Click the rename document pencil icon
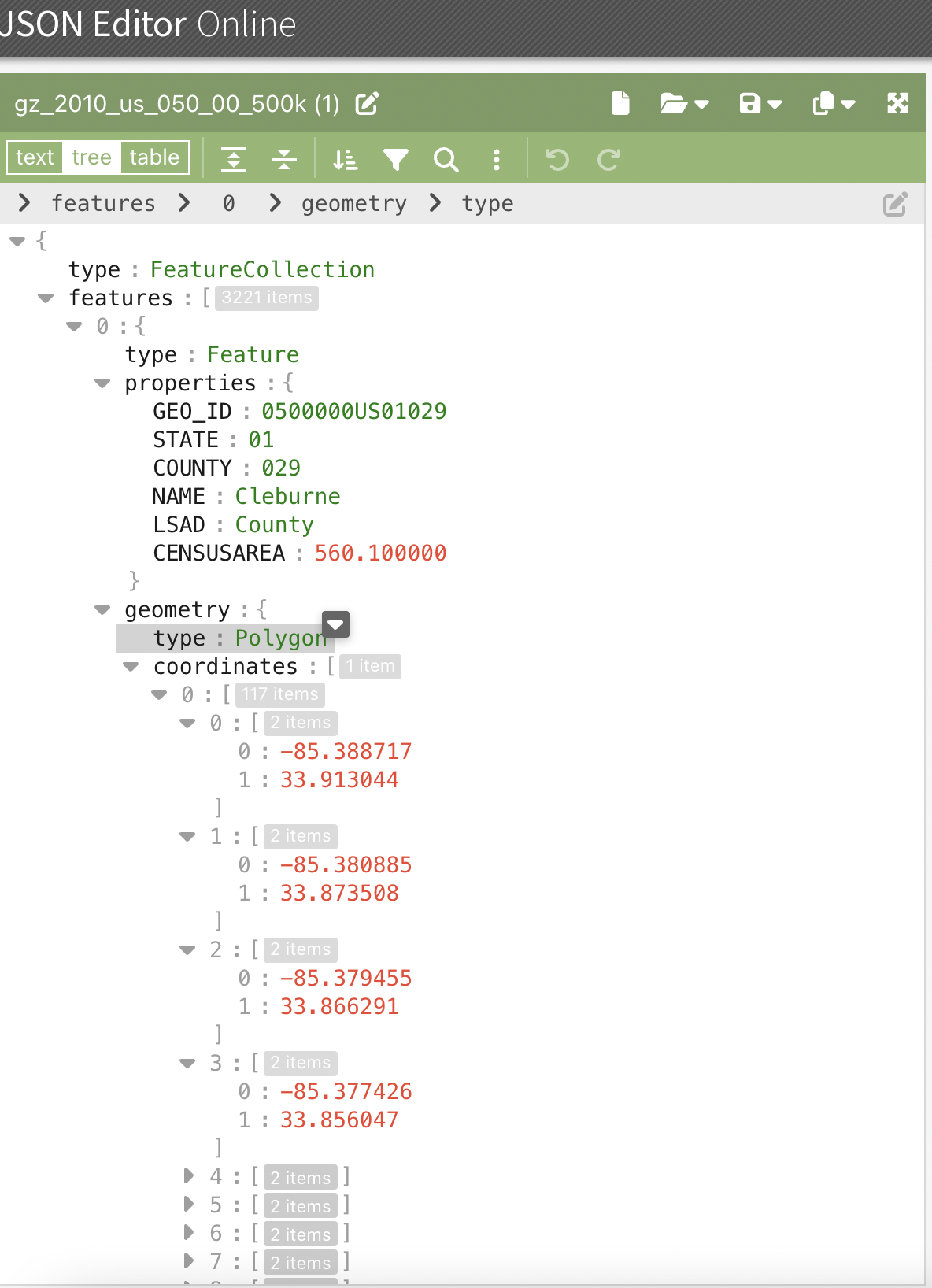 (367, 103)
